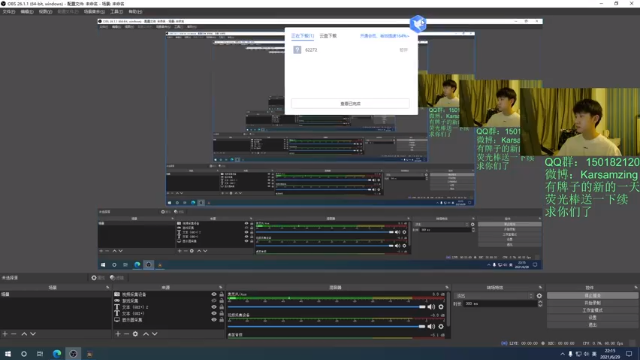
Task: Lock the window capture source
Action: click(x=222, y=300)
